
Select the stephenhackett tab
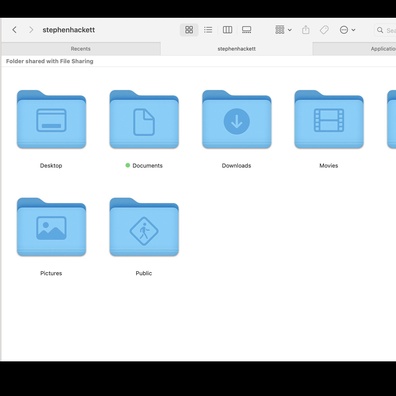click(x=237, y=49)
